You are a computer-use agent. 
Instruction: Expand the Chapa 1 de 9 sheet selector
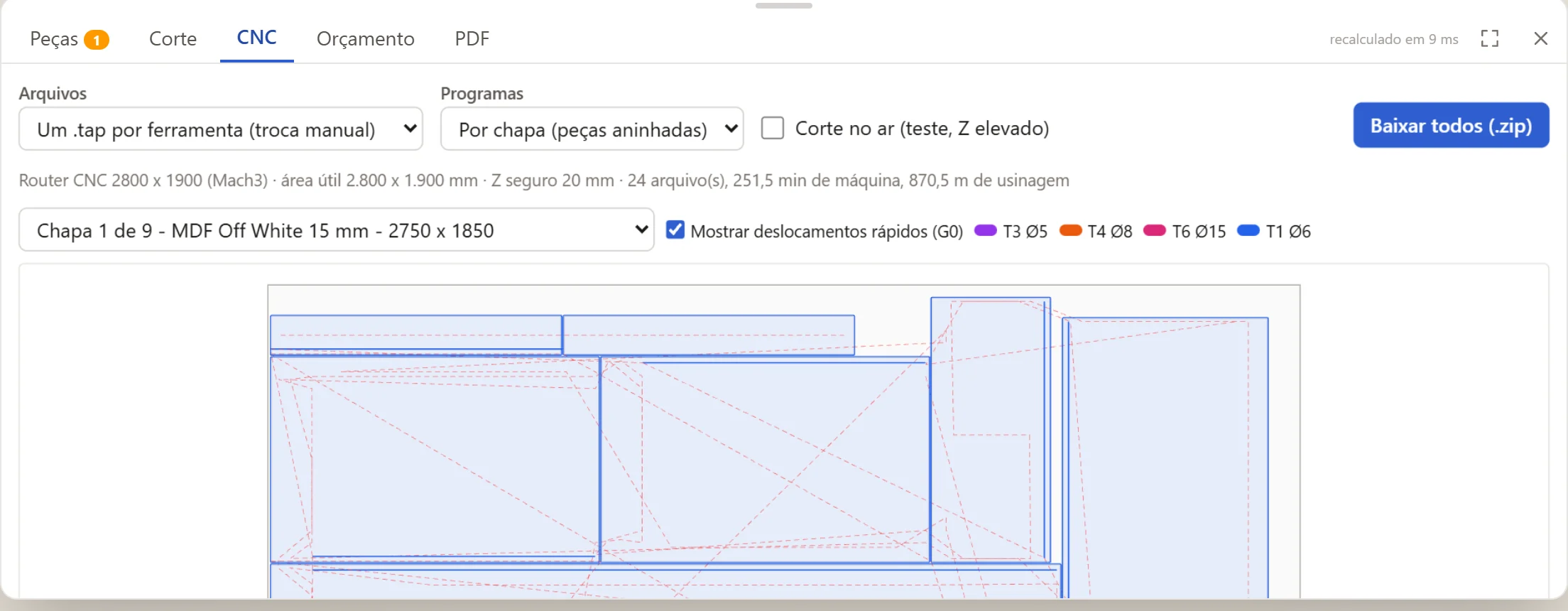[337, 230]
